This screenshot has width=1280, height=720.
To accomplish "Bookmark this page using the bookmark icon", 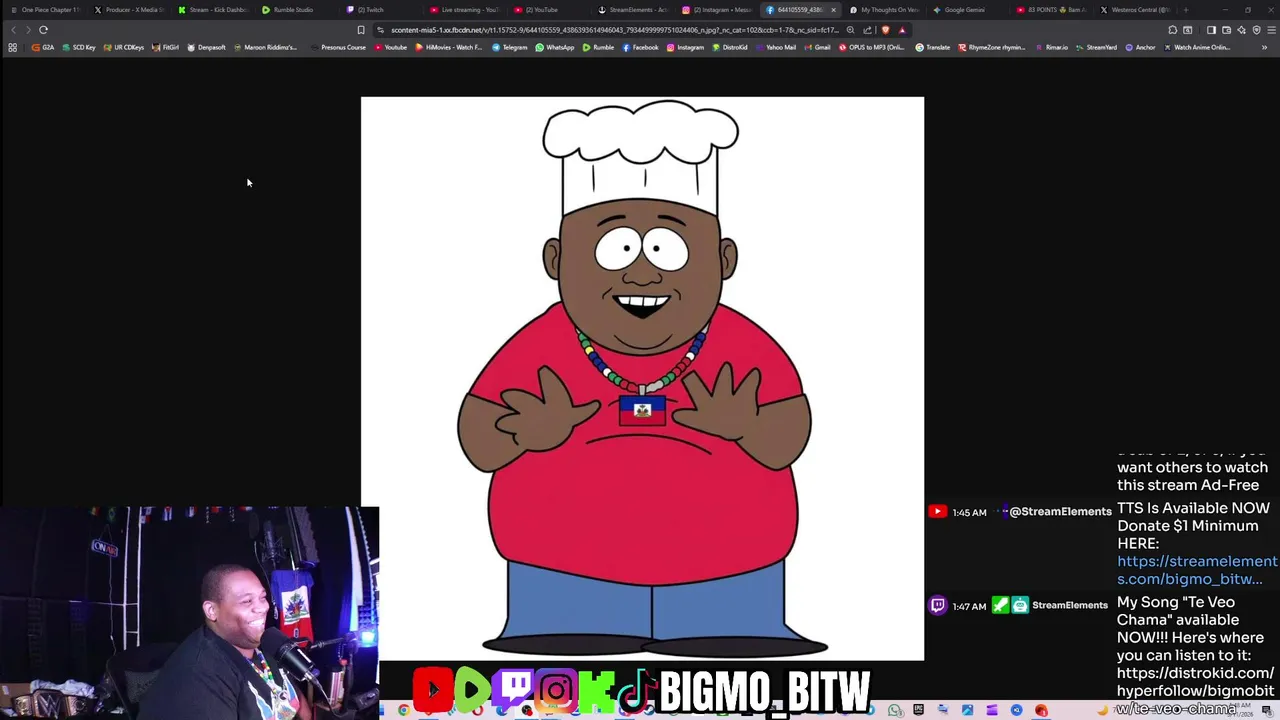I will point(361,30).
